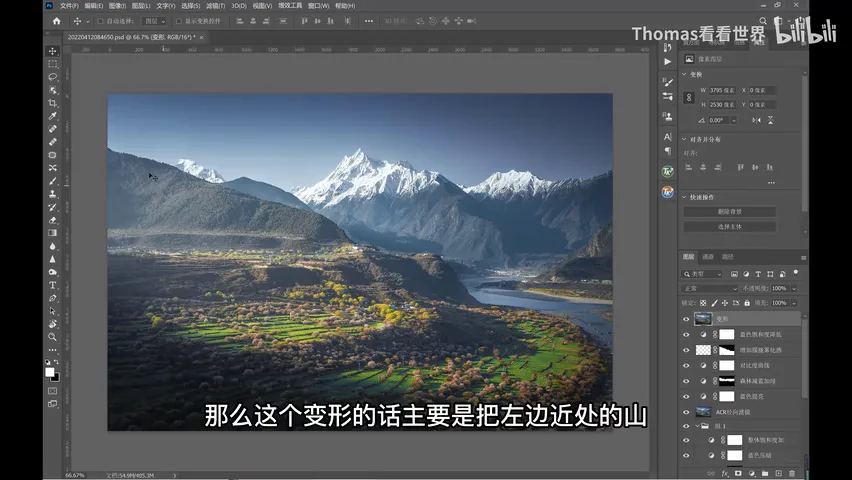Image resolution: width=852 pixels, height=480 pixels.
Task: Create a new layer group
Action: 765,473
